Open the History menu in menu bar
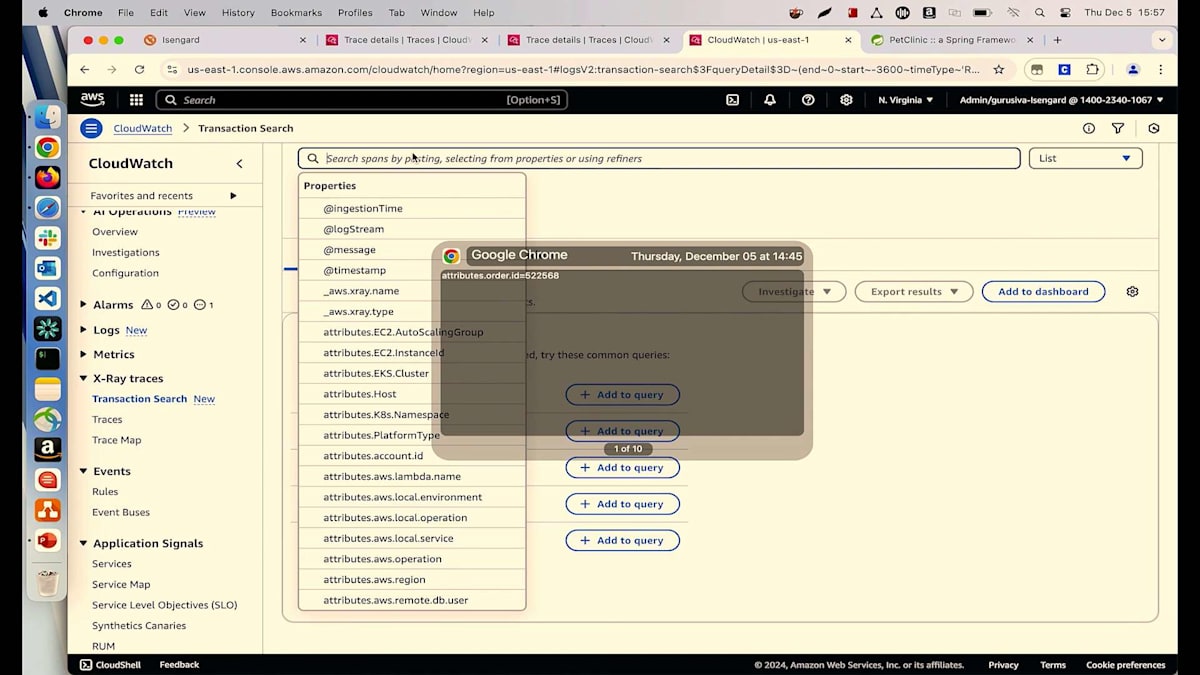Screen dimensions: 1200x675 click(x=238, y=13)
